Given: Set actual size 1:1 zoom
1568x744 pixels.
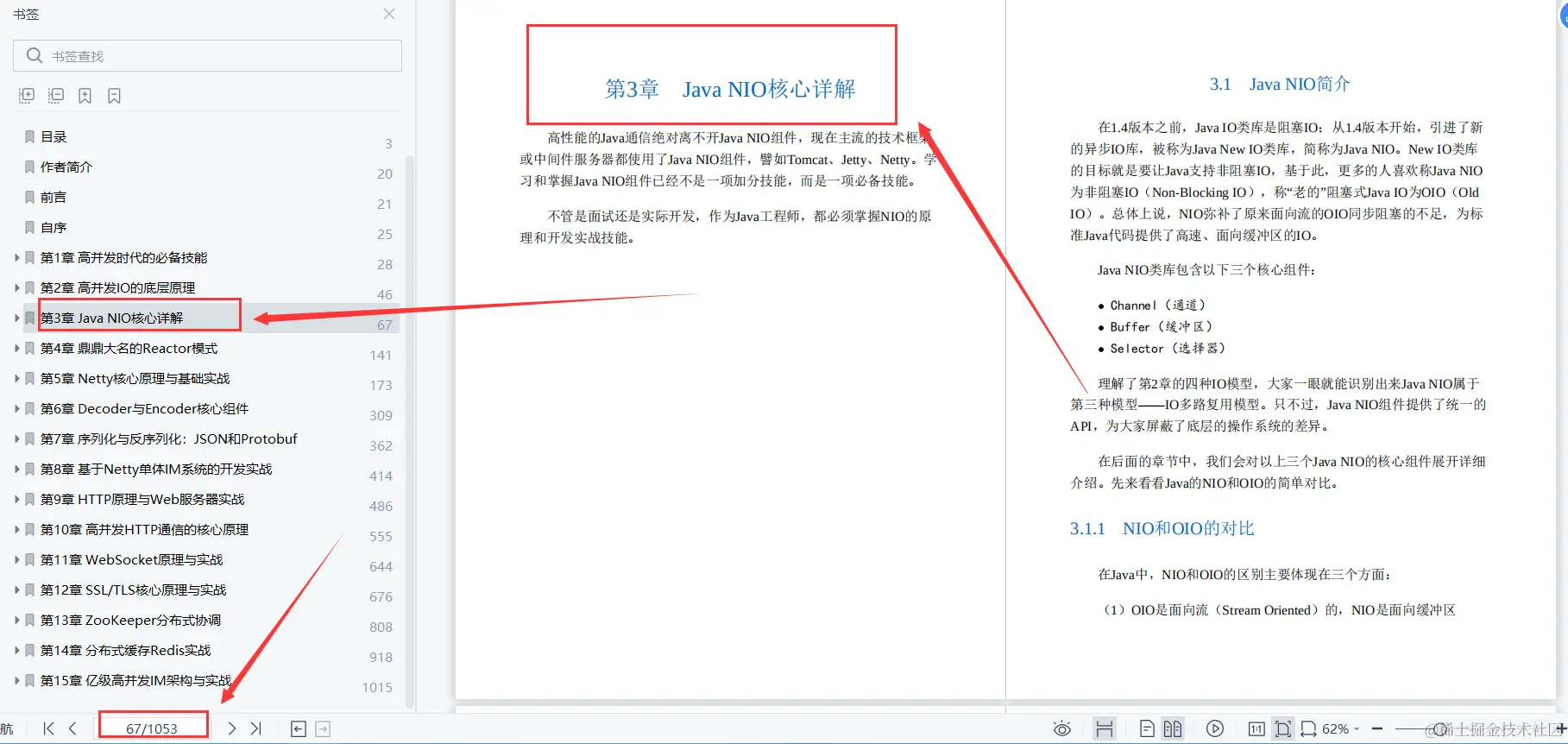Looking at the screenshot, I should pos(1256,729).
